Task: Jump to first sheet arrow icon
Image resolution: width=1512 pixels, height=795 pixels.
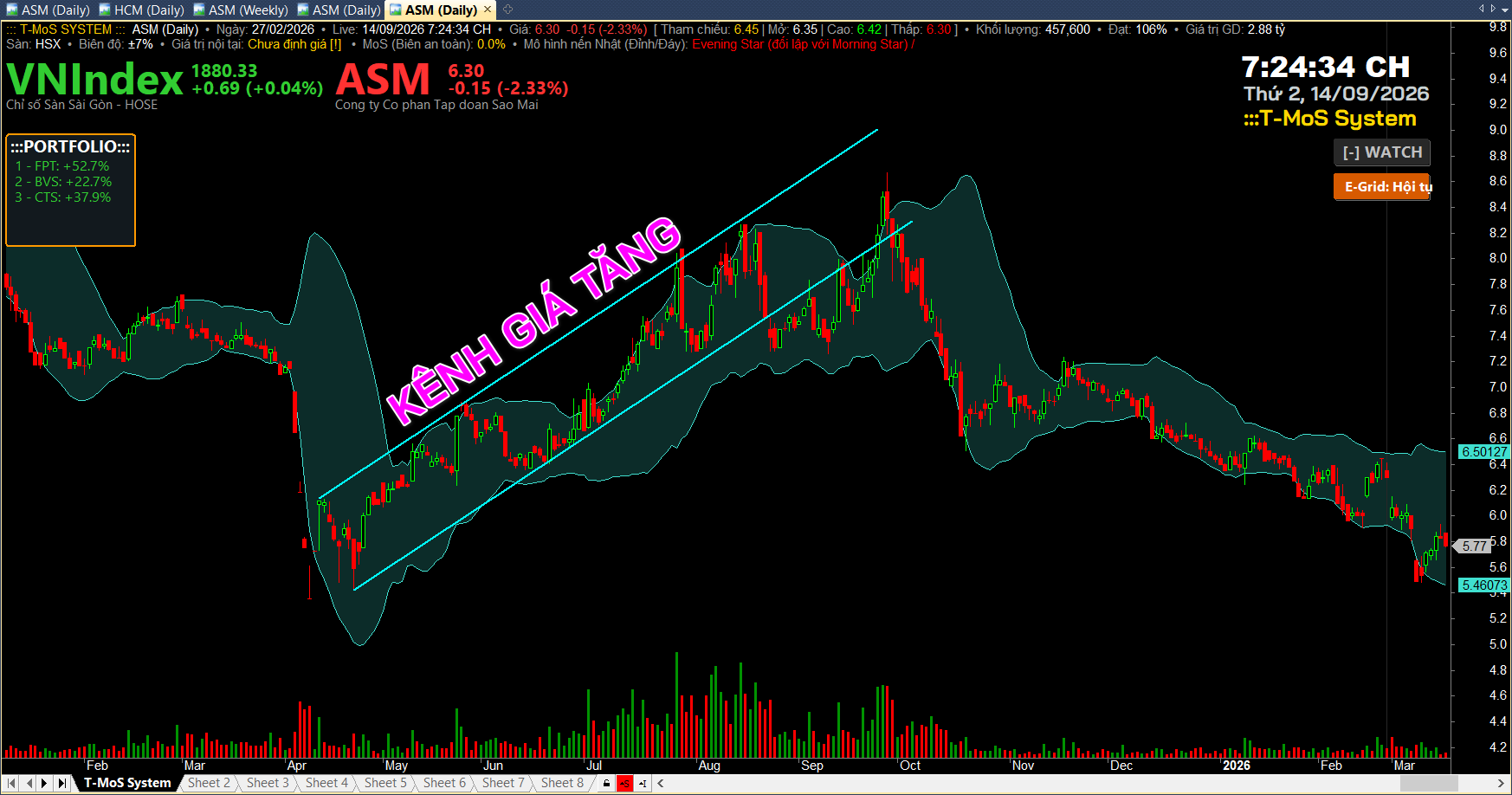Action: [13, 783]
